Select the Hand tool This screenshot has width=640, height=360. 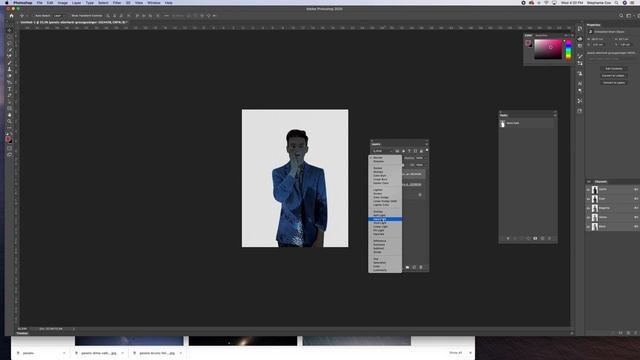(10, 115)
